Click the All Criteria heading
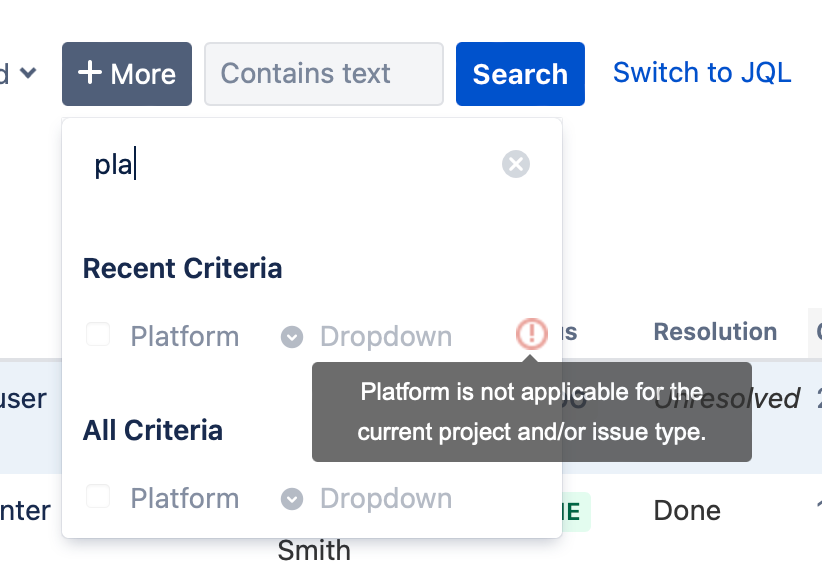The height and width of the screenshot is (566, 822). pyautogui.click(x=153, y=431)
